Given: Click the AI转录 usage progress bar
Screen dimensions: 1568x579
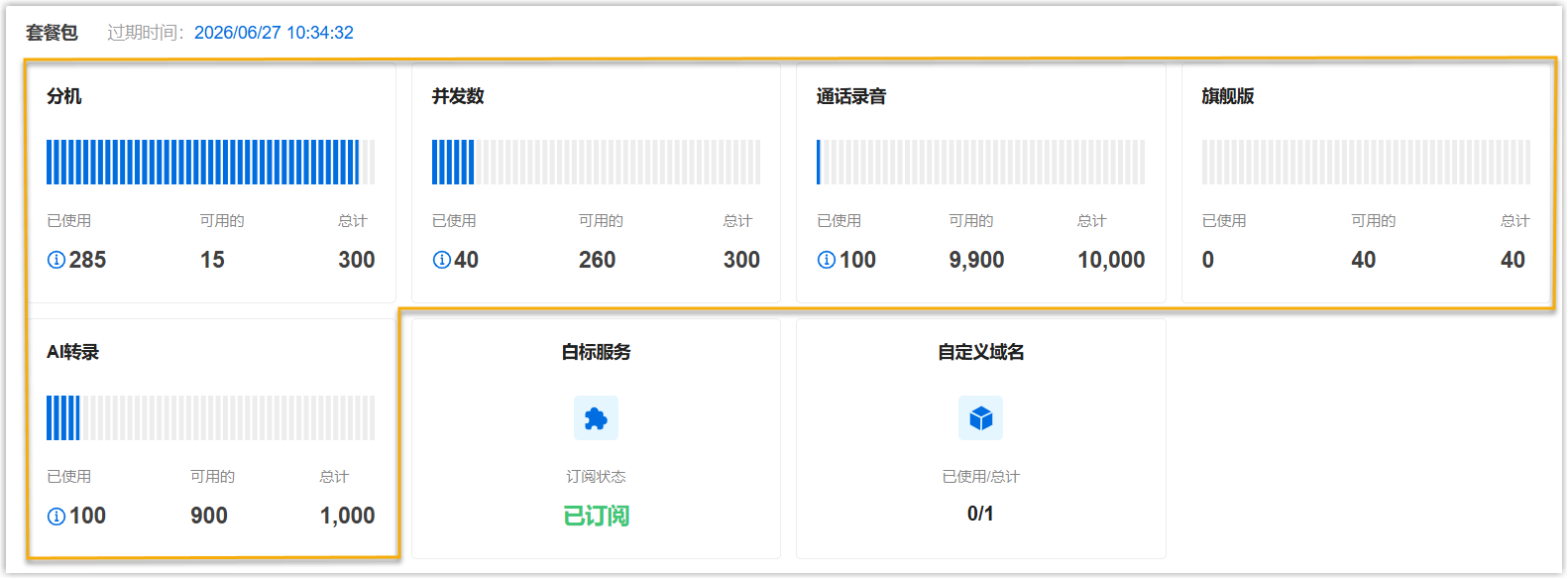Looking at the screenshot, I should [x=210, y=418].
